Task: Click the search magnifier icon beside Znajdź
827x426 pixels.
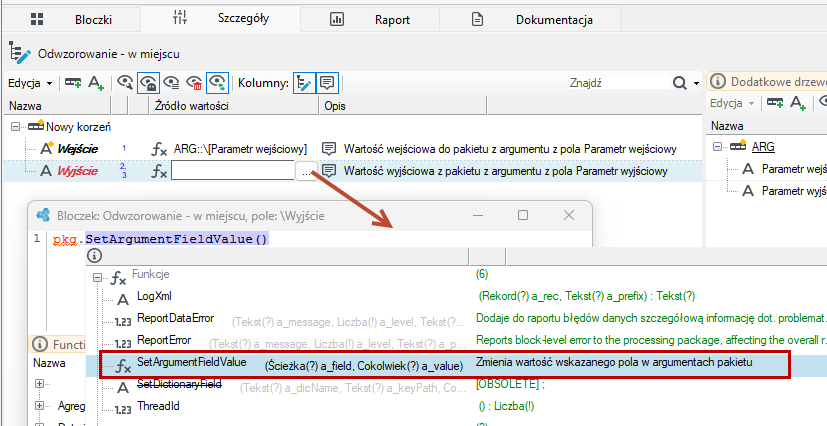Action: coord(680,83)
